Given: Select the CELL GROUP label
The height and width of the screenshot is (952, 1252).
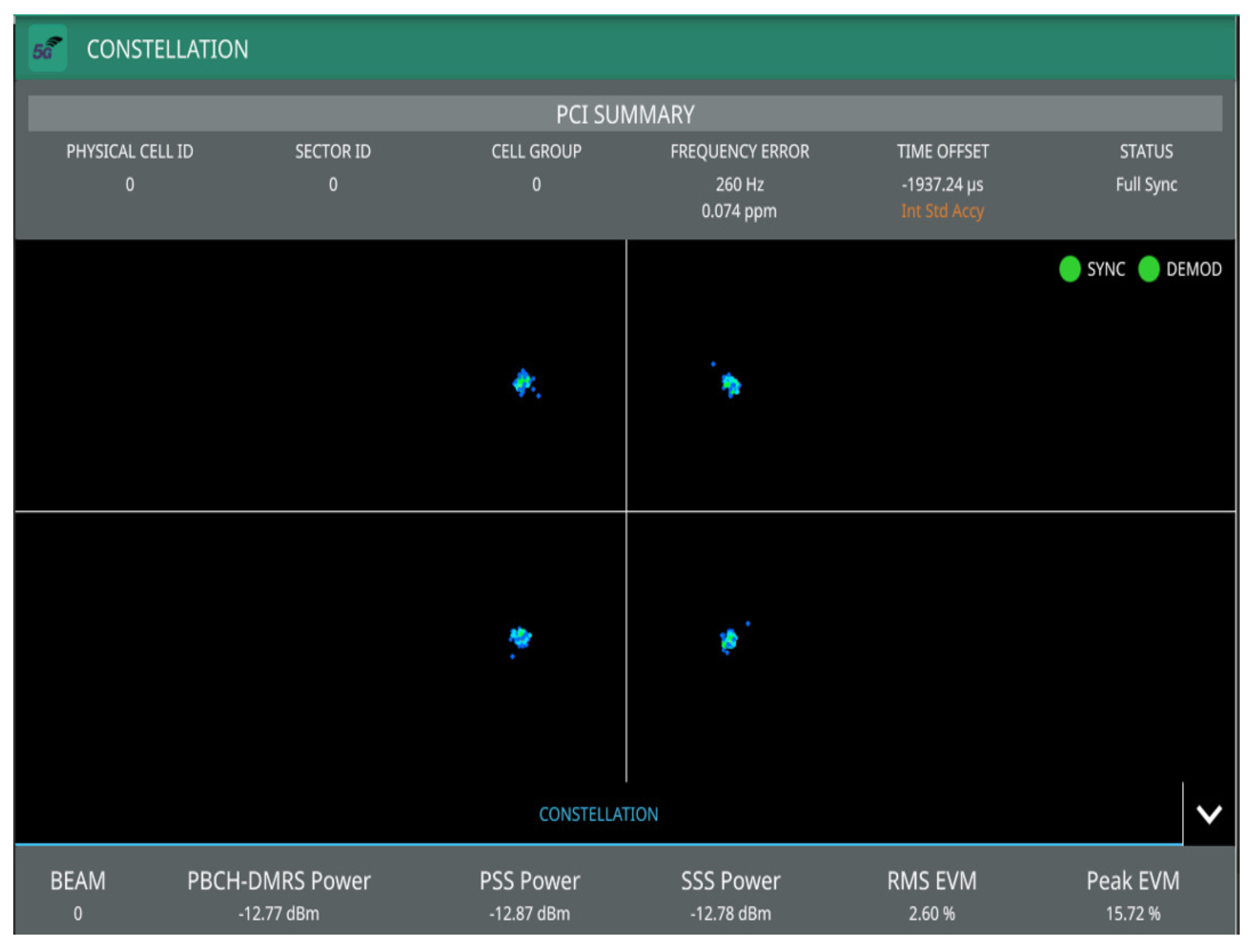Looking at the screenshot, I should (536, 151).
